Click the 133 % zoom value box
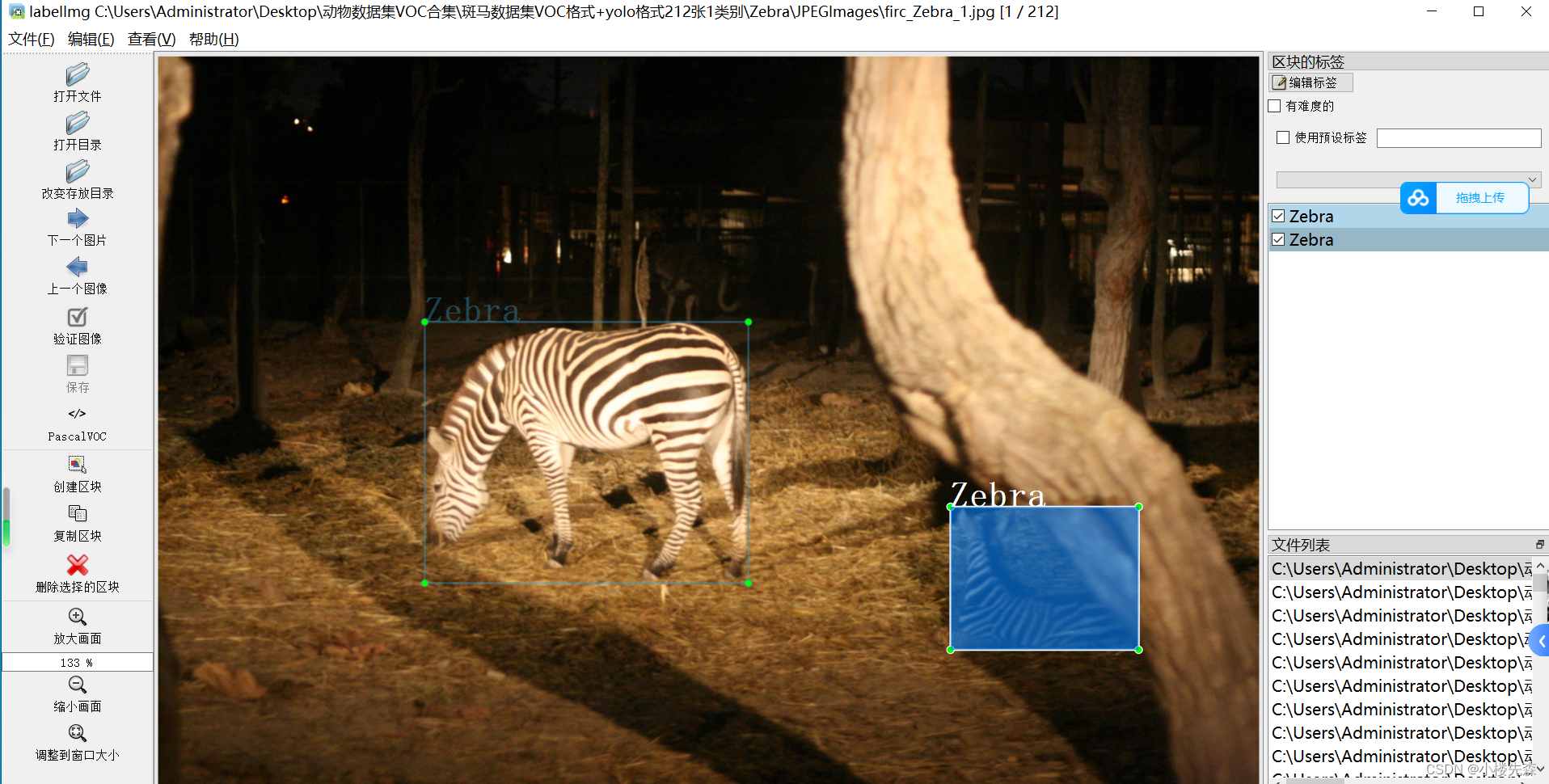The image size is (1549, 784). [78, 663]
